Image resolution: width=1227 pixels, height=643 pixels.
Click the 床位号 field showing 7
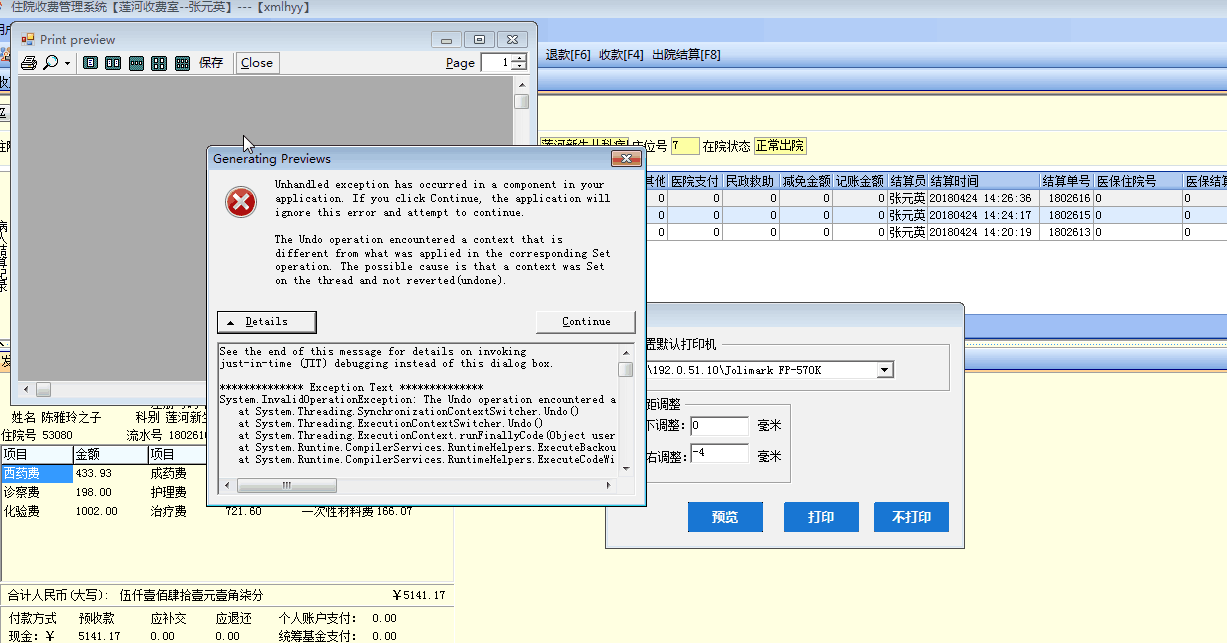click(x=685, y=146)
